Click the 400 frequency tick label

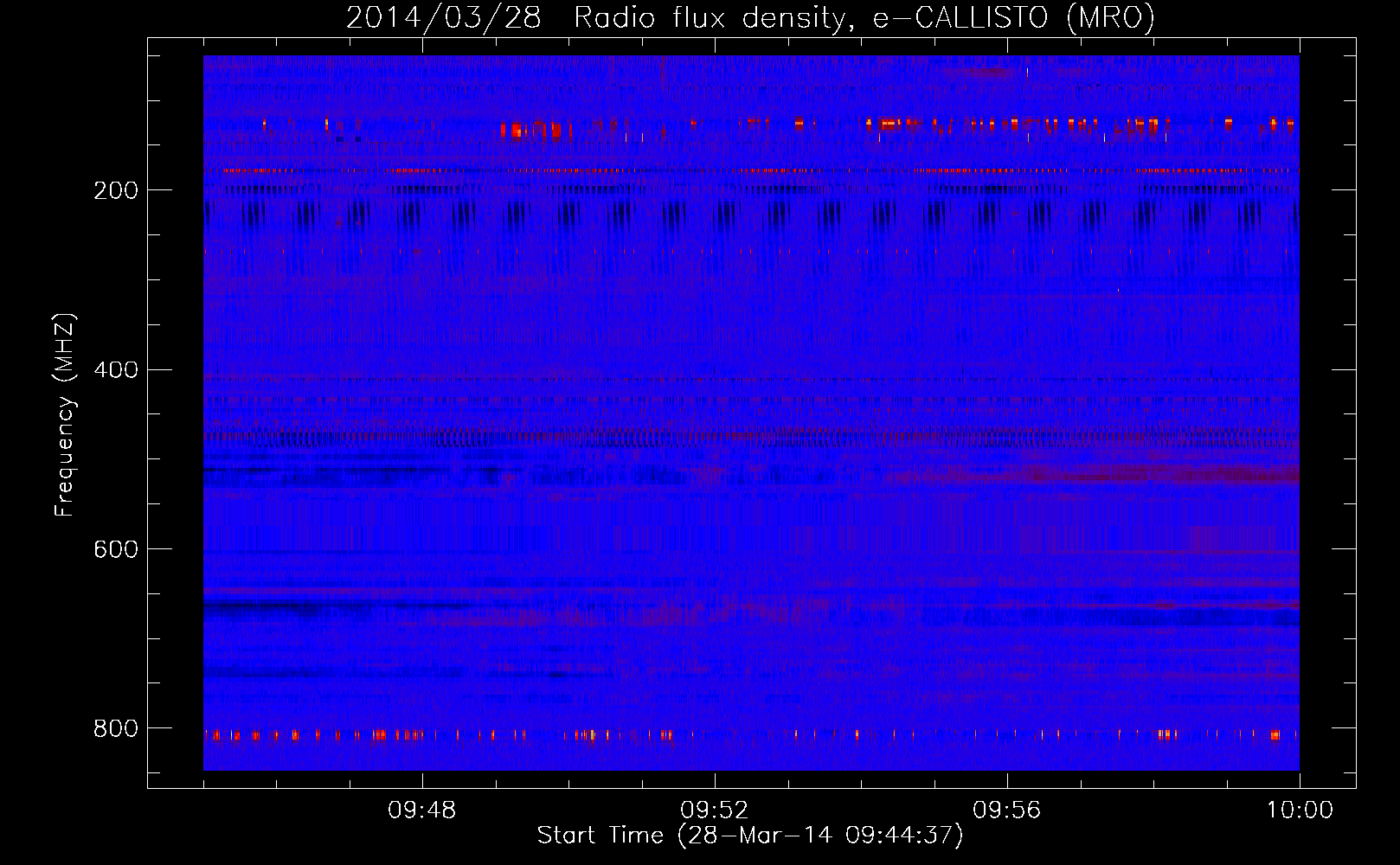pyautogui.click(x=116, y=370)
